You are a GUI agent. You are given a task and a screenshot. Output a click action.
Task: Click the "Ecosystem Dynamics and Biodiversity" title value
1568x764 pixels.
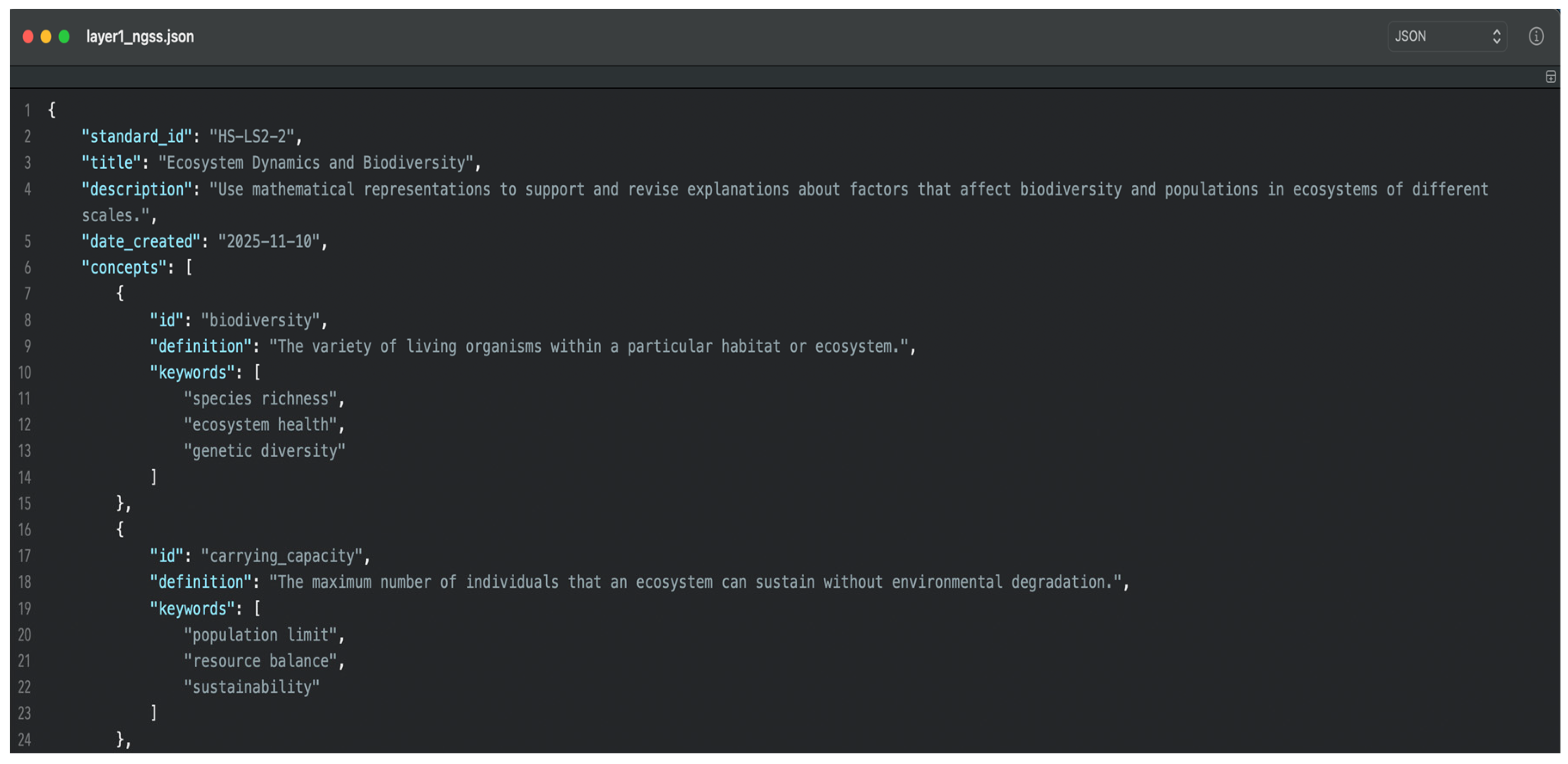point(315,163)
